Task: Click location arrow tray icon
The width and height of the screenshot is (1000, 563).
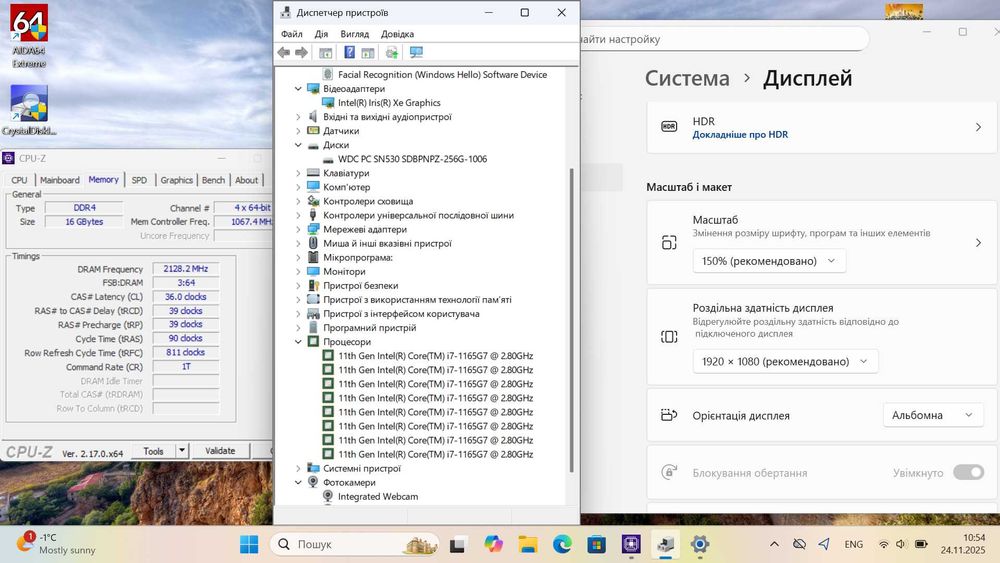Action: point(824,544)
